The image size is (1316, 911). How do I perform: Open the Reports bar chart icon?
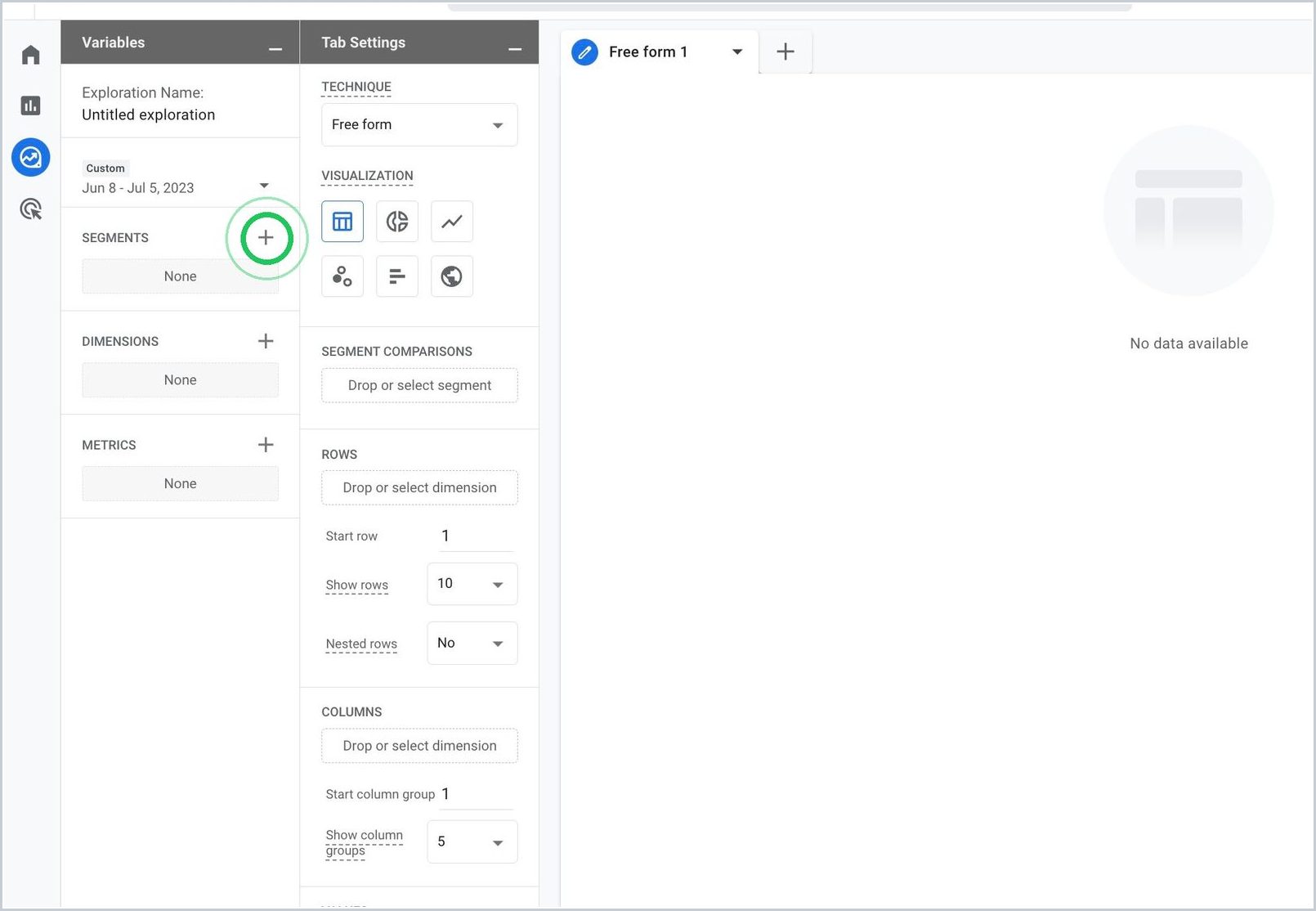[x=31, y=105]
